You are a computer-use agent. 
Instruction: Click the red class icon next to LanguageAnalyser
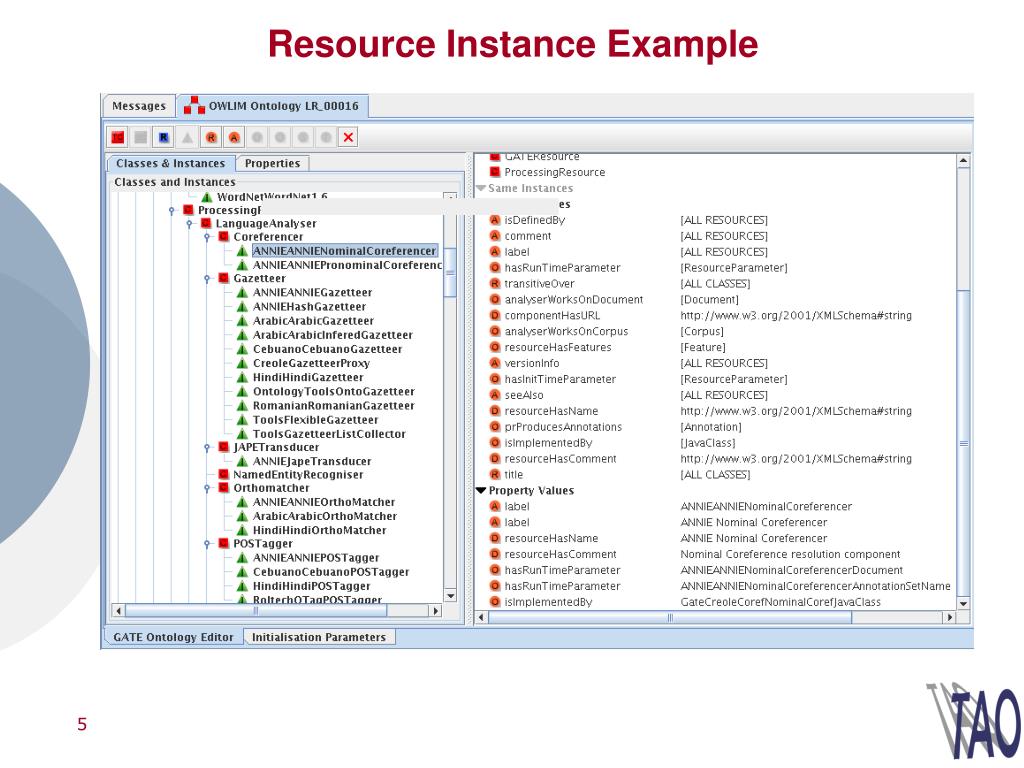(x=206, y=223)
